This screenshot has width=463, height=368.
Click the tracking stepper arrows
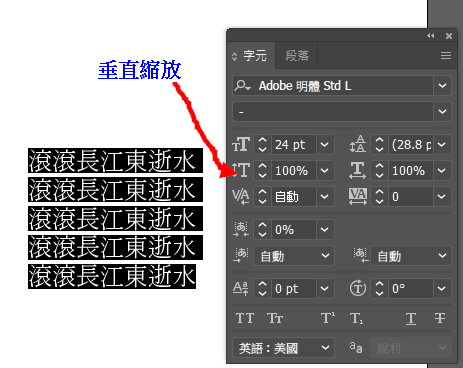click(x=380, y=197)
